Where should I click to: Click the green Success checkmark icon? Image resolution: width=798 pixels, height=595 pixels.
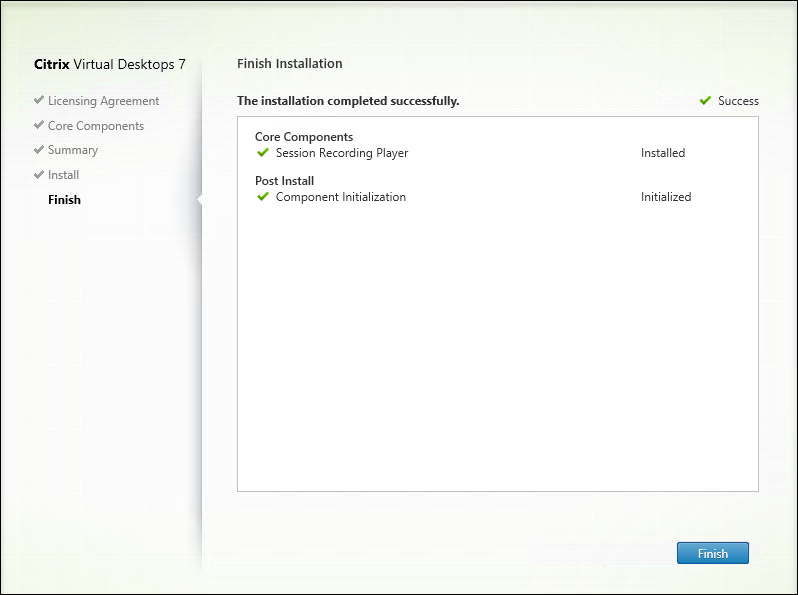pos(705,101)
